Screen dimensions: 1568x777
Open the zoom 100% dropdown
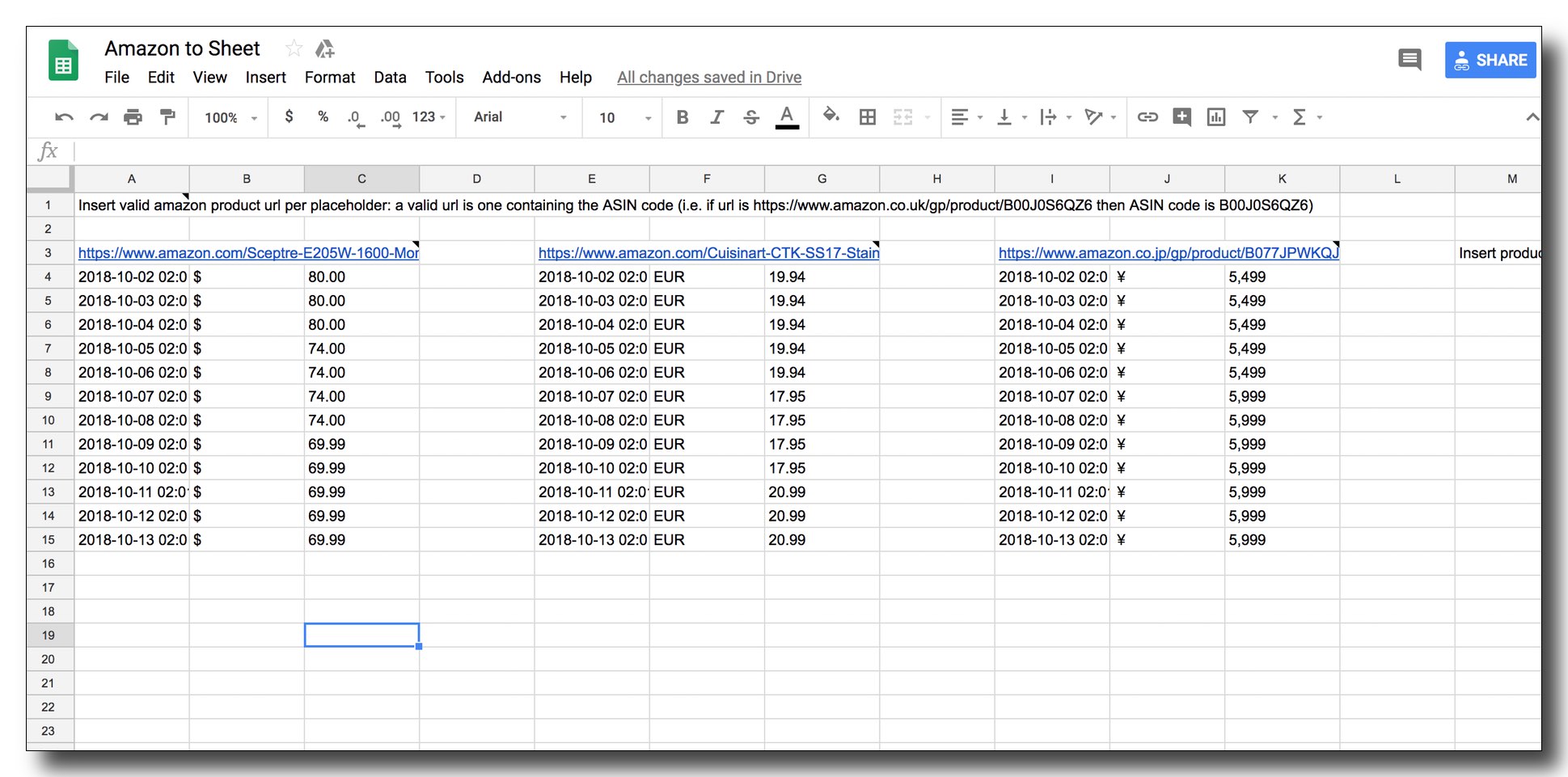click(230, 118)
